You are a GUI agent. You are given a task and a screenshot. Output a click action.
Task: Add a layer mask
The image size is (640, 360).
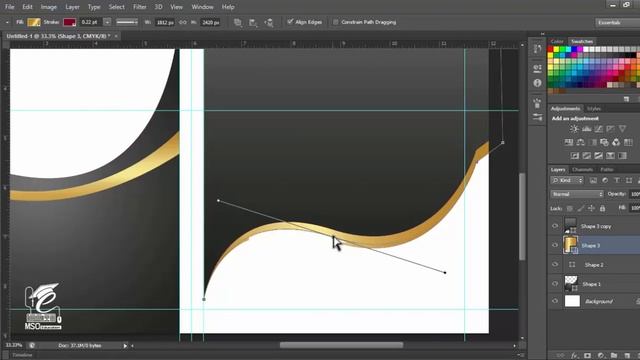pos(587,356)
